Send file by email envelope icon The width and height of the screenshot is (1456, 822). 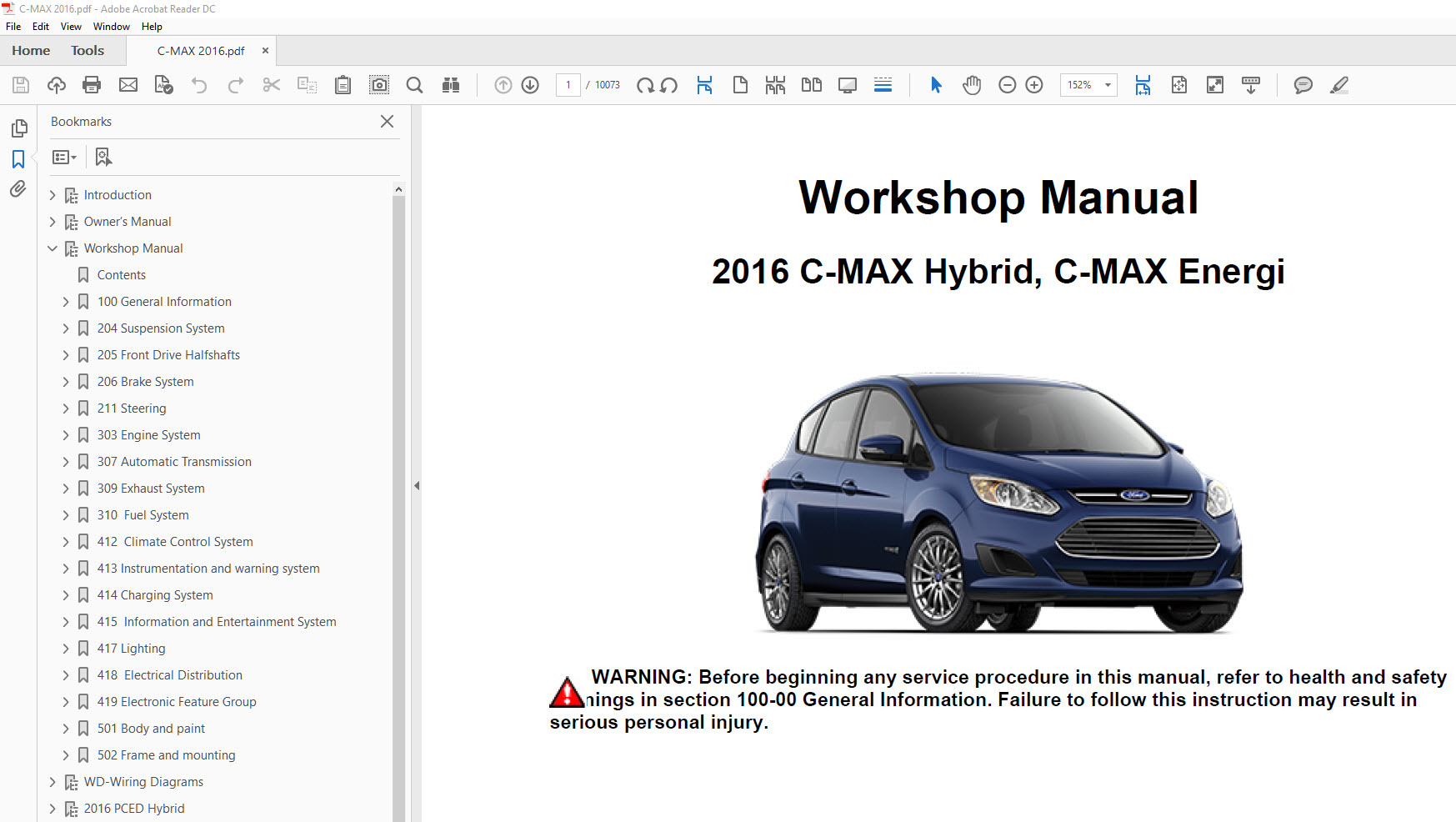point(128,85)
